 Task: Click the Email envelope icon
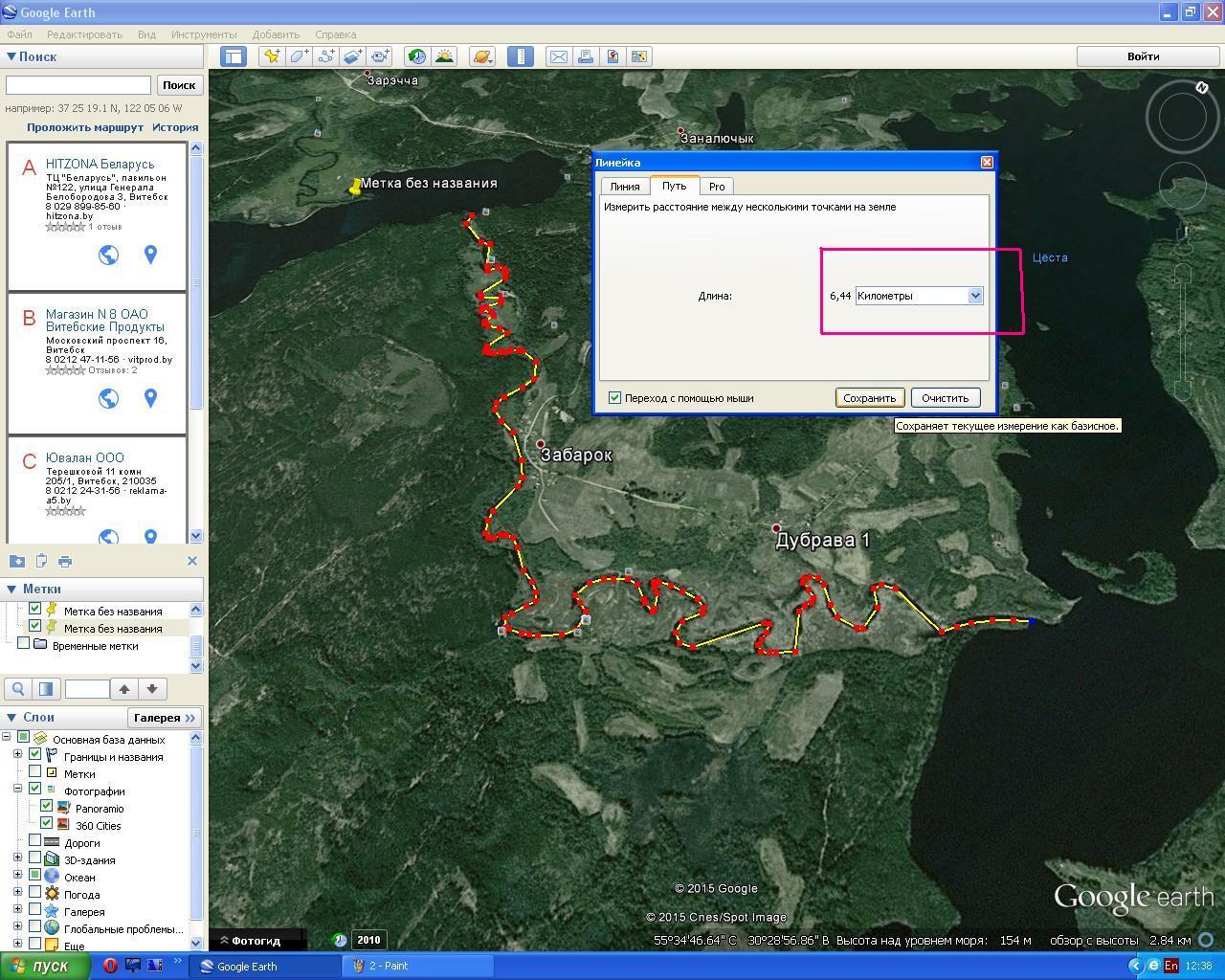559,56
